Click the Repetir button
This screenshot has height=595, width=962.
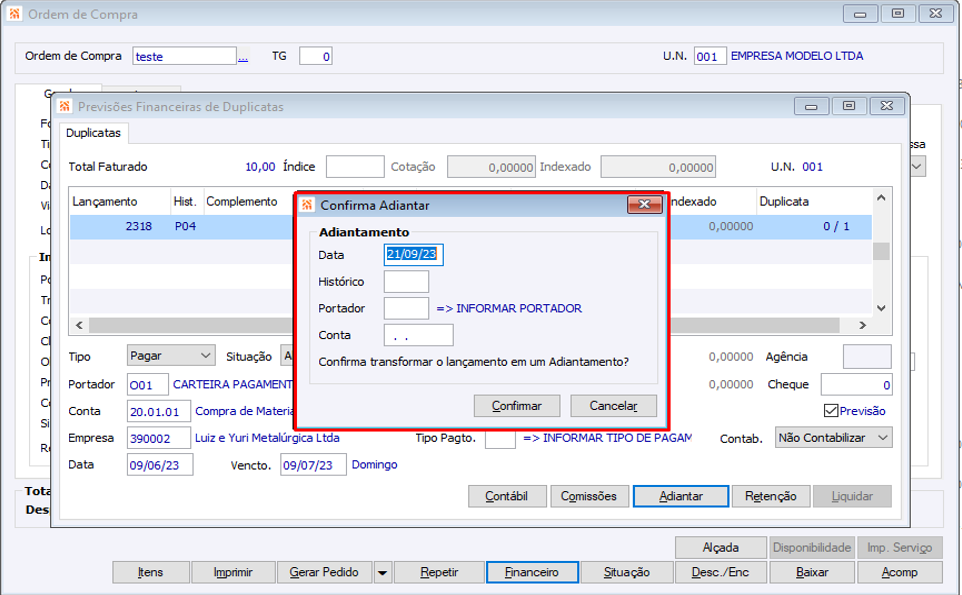coord(439,572)
